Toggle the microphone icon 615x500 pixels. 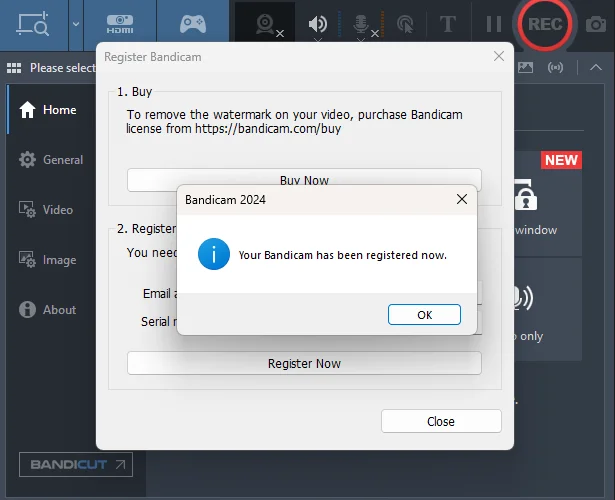361,25
